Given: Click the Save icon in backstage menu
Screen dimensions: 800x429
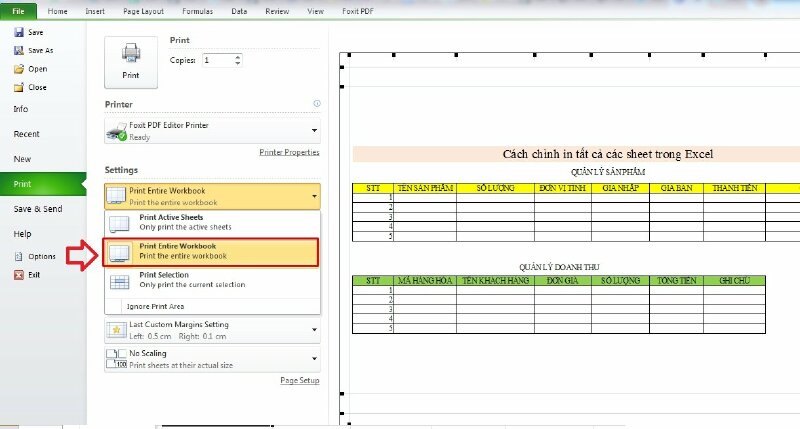Looking at the screenshot, I should (x=19, y=32).
